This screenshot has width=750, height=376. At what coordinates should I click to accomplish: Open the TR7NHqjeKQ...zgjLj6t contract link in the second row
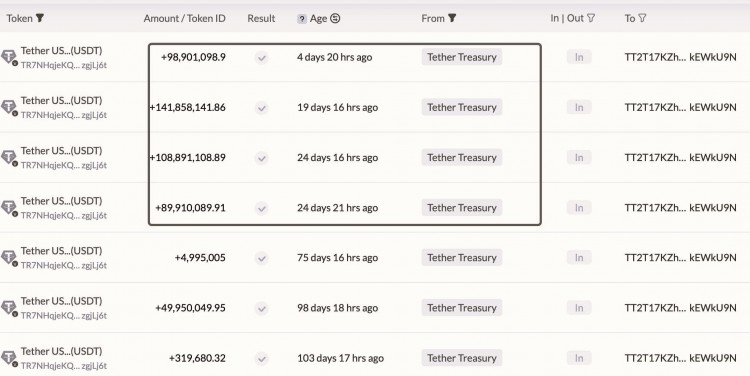click(64, 115)
